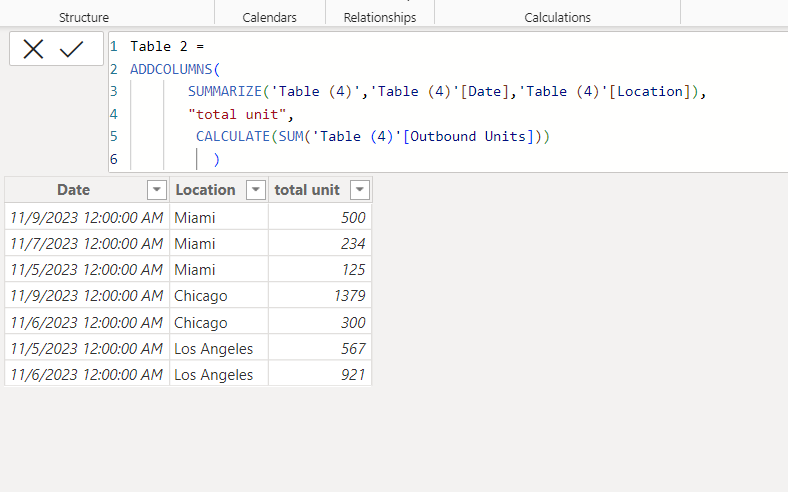Click the "total unit" string in the formula
This screenshot has height=492, width=788.
click(237, 115)
